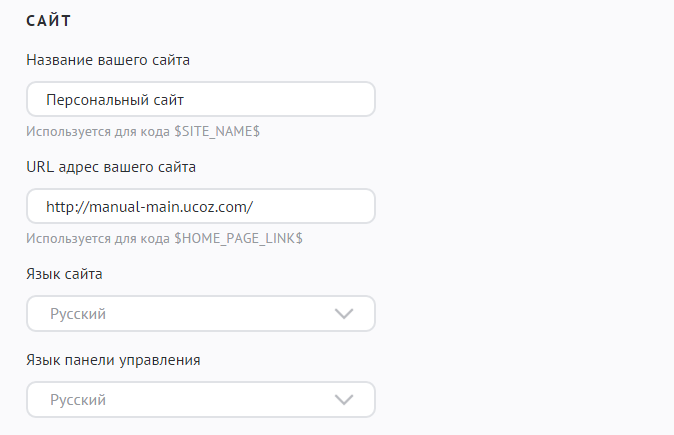Select "Русский" value in site language box
Image resolution: width=674 pixels, height=435 pixels.
tap(78, 314)
